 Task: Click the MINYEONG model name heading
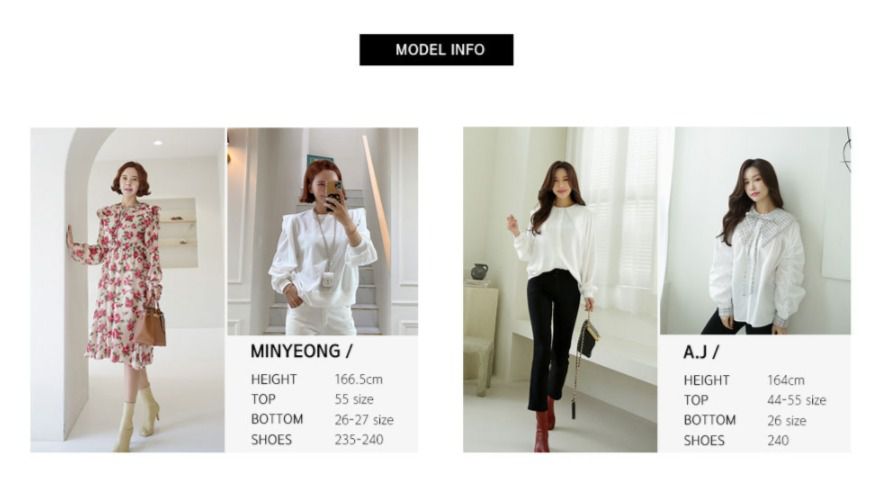point(301,351)
